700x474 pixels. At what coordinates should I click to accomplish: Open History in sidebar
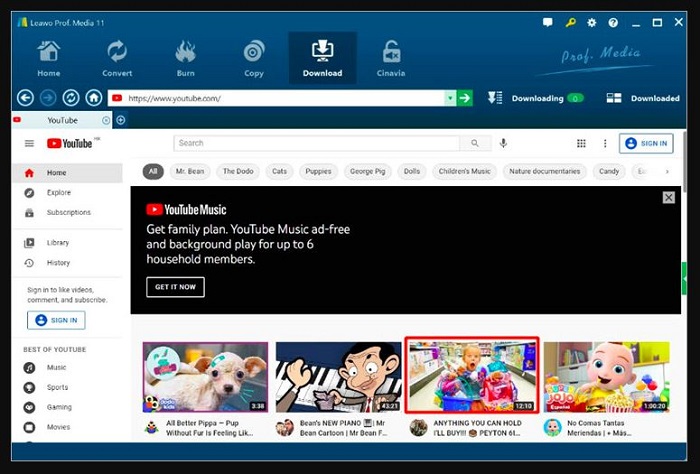[67, 263]
